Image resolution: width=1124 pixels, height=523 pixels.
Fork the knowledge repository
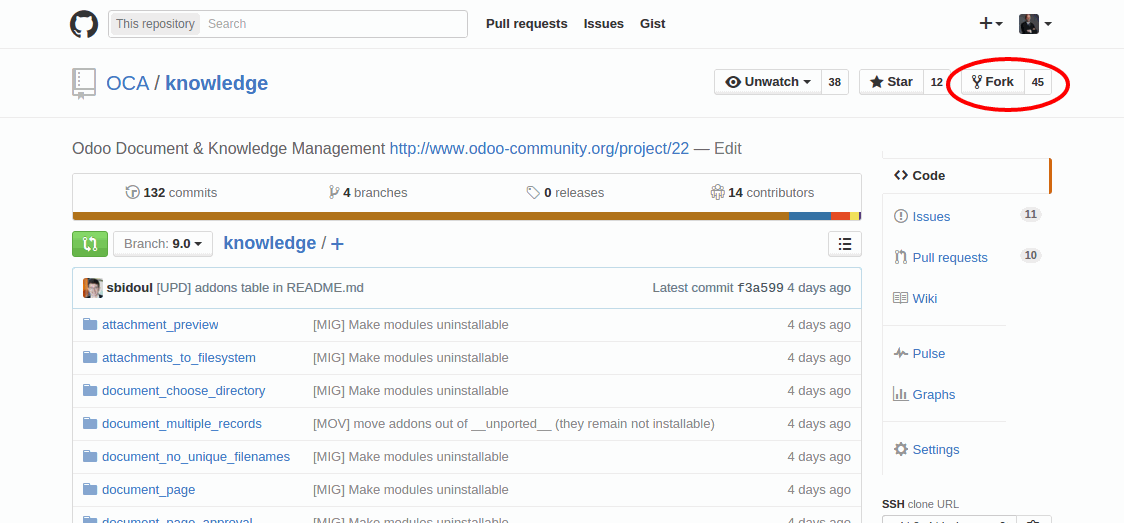pyautogui.click(x=993, y=82)
